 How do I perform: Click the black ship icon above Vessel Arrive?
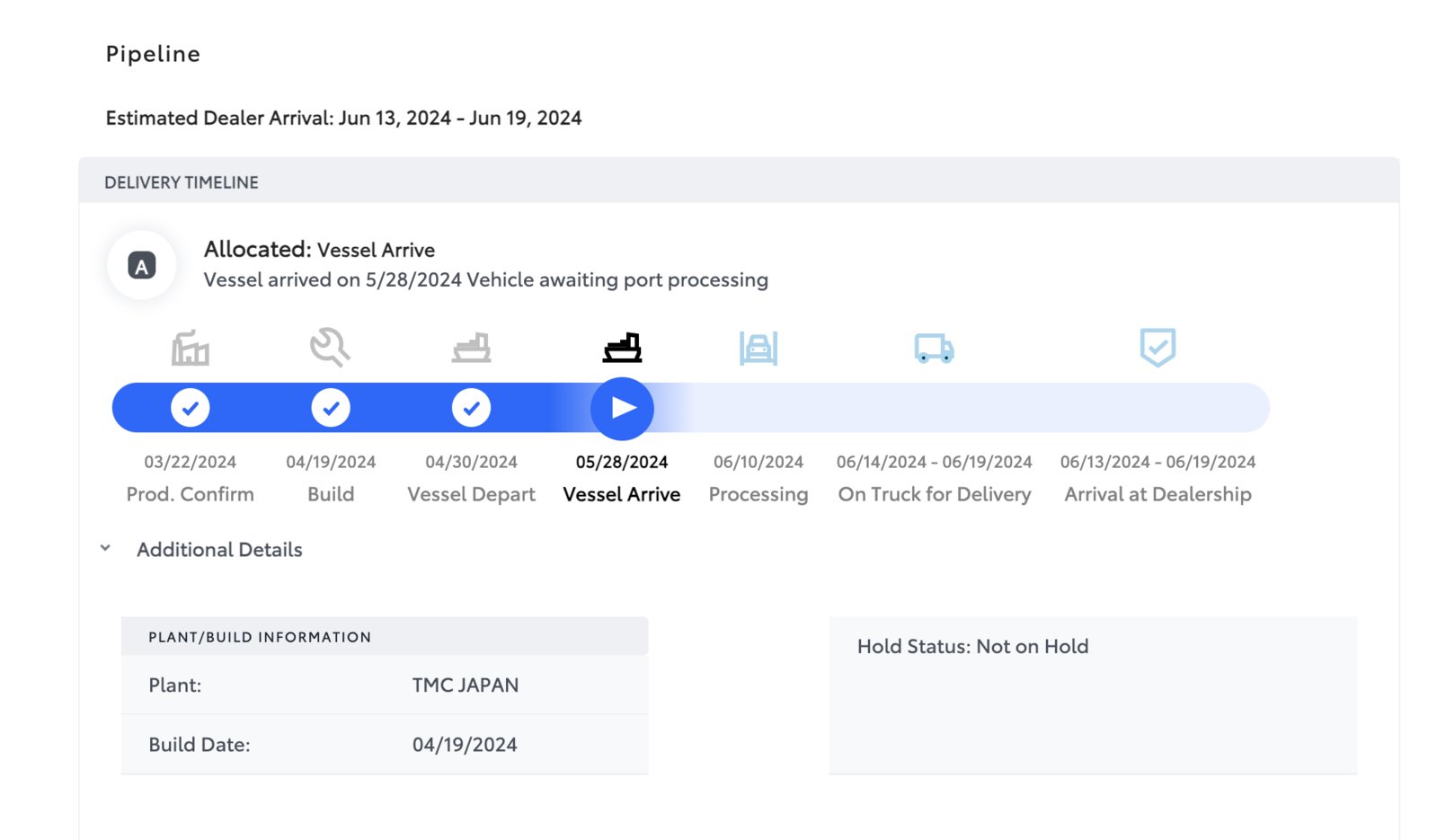(x=622, y=348)
